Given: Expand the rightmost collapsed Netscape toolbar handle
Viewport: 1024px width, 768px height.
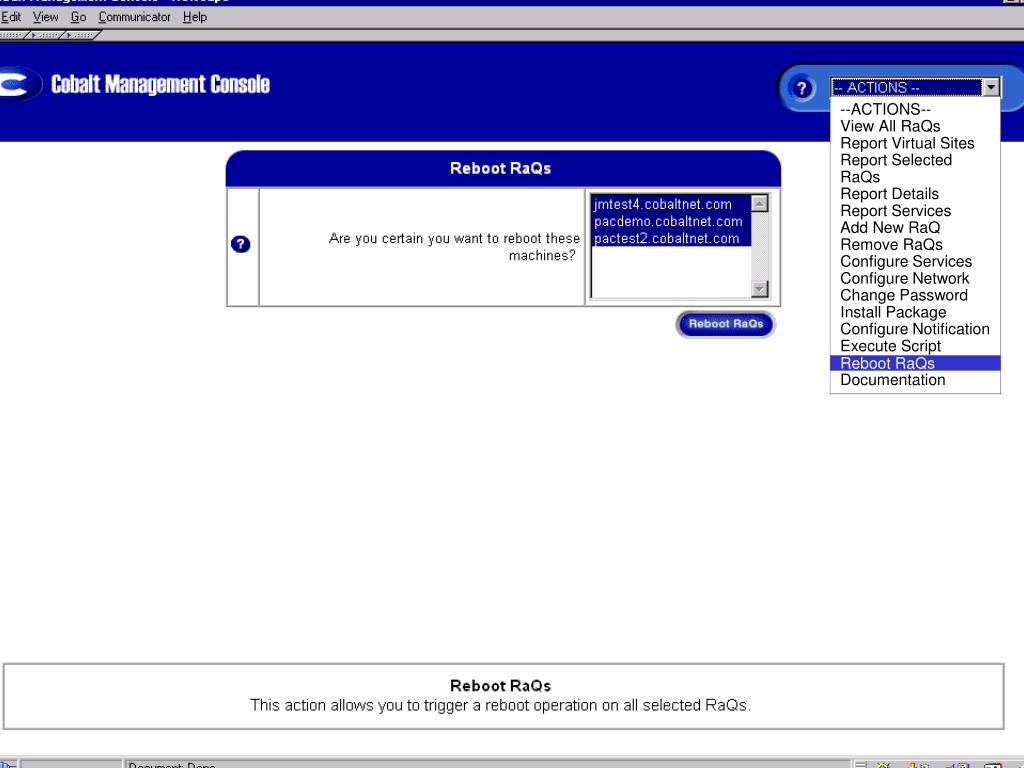Looking at the screenshot, I should point(82,35).
